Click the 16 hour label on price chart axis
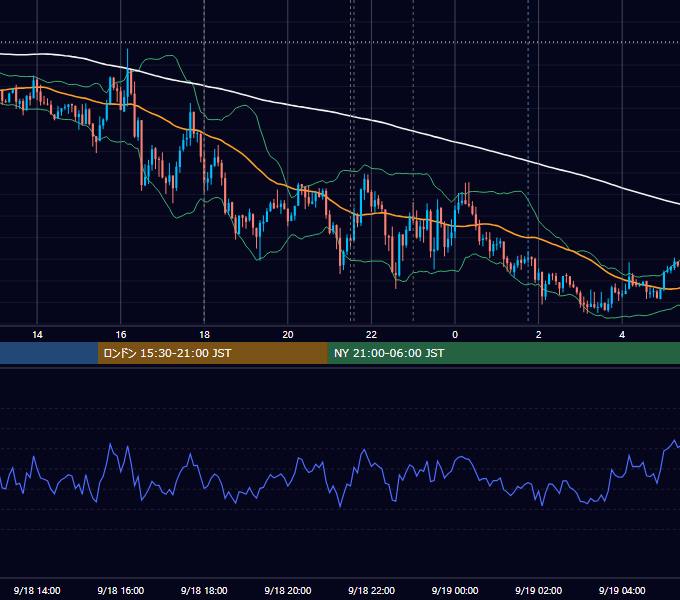680x600 pixels. pos(121,335)
